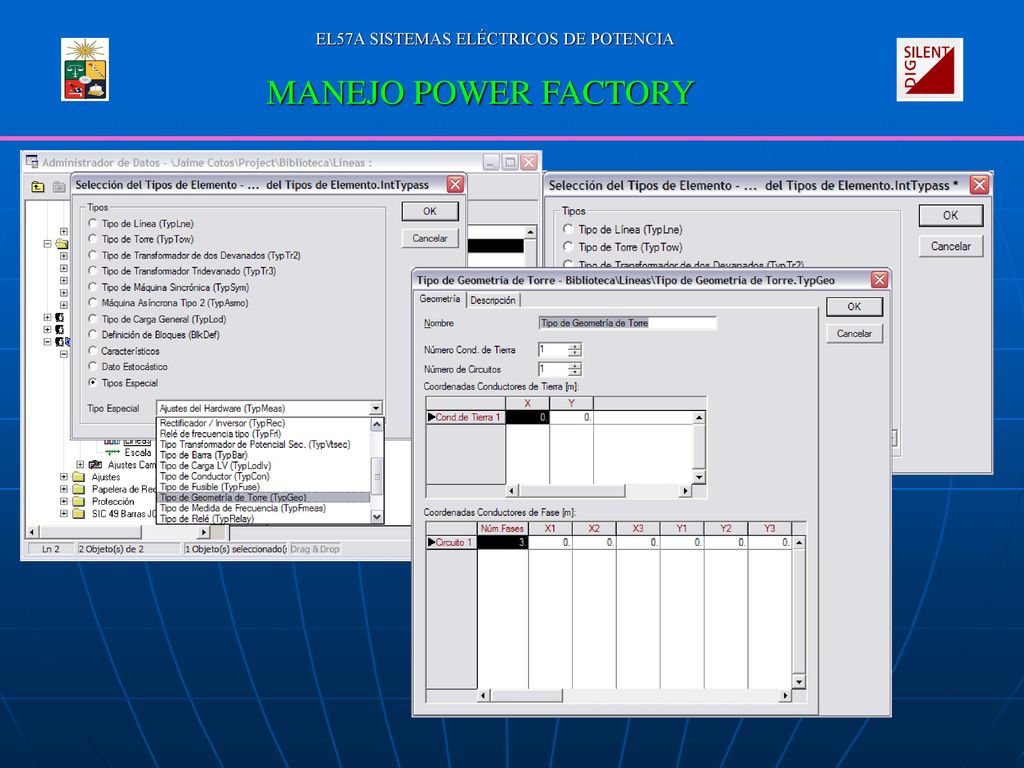The height and width of the screenshot is (768, 1024).
Task: Select Tipo de Transformador de dos Devanados radio
Action: click(x=93, y=255)
